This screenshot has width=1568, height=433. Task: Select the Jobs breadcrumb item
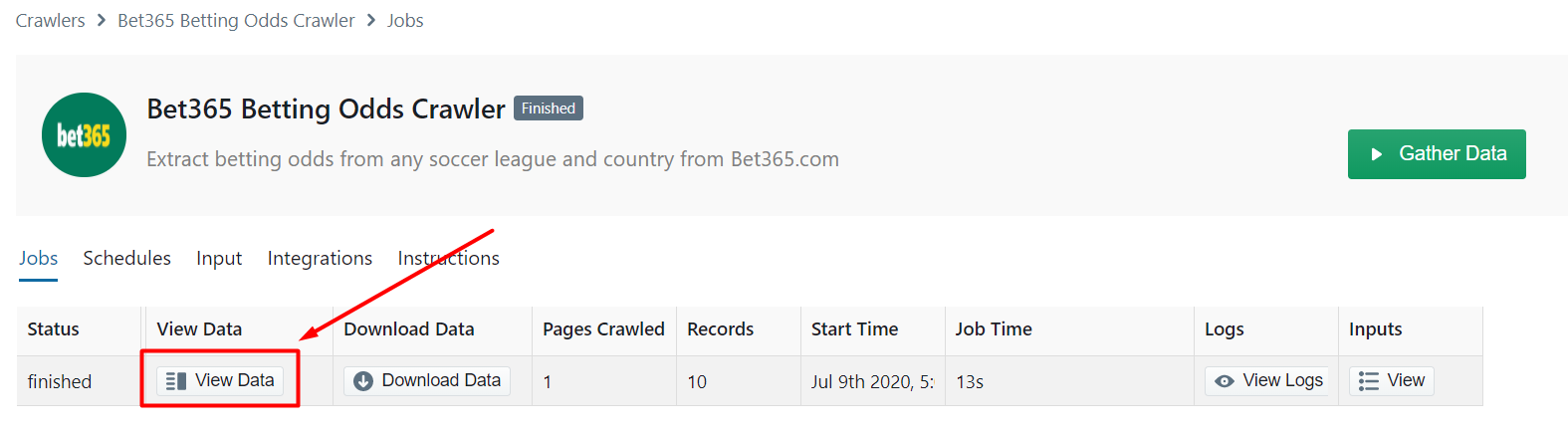tap(405, 20)
